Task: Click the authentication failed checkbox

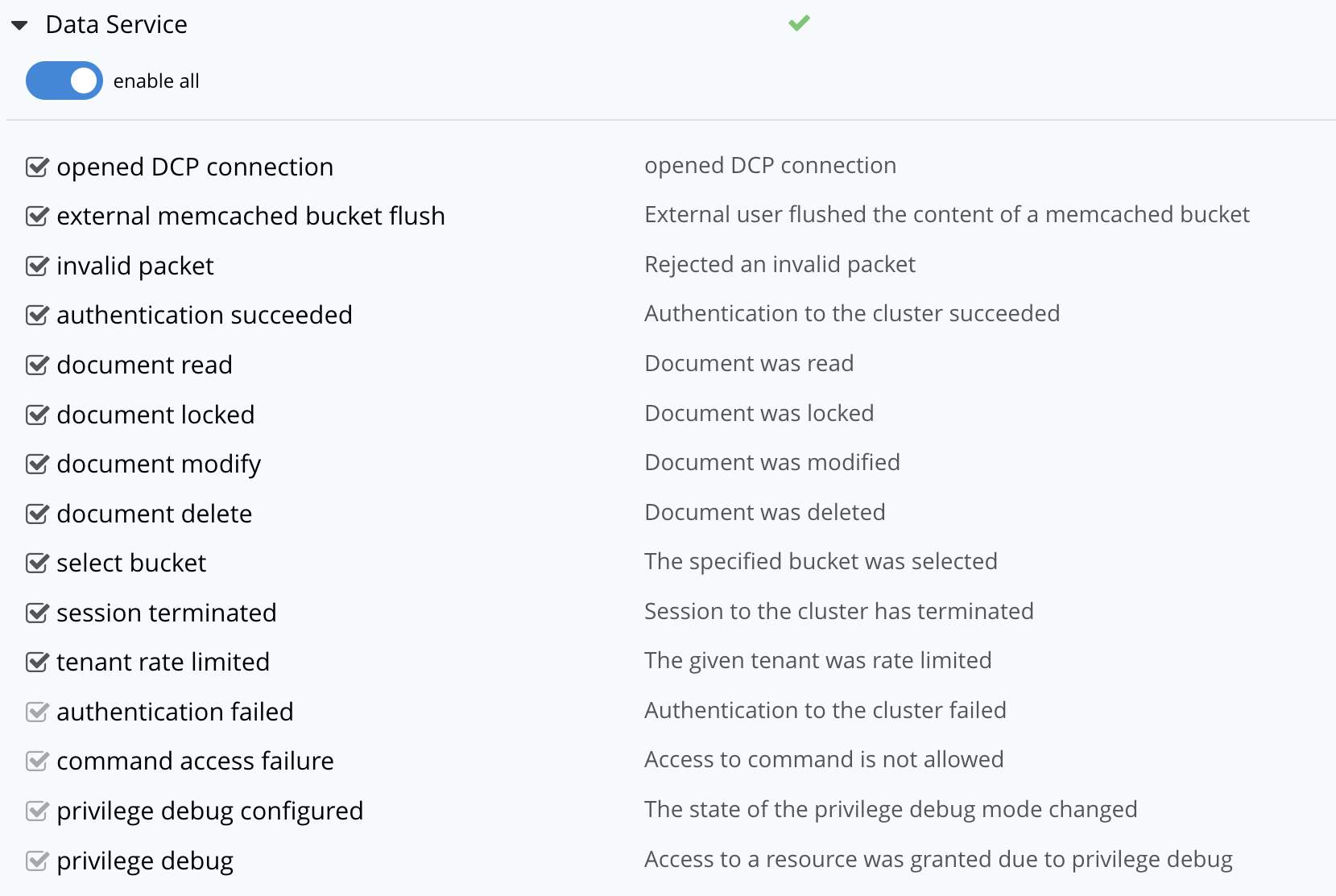Action: click(37, 712)
